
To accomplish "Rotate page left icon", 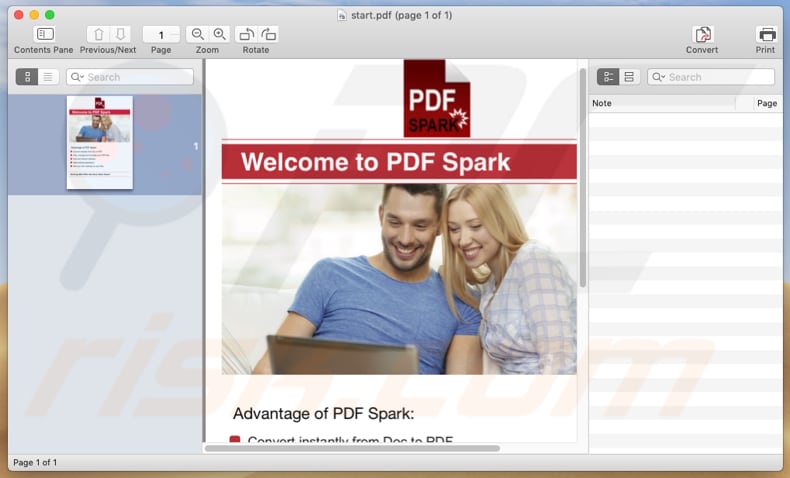I will click(246, 34).
